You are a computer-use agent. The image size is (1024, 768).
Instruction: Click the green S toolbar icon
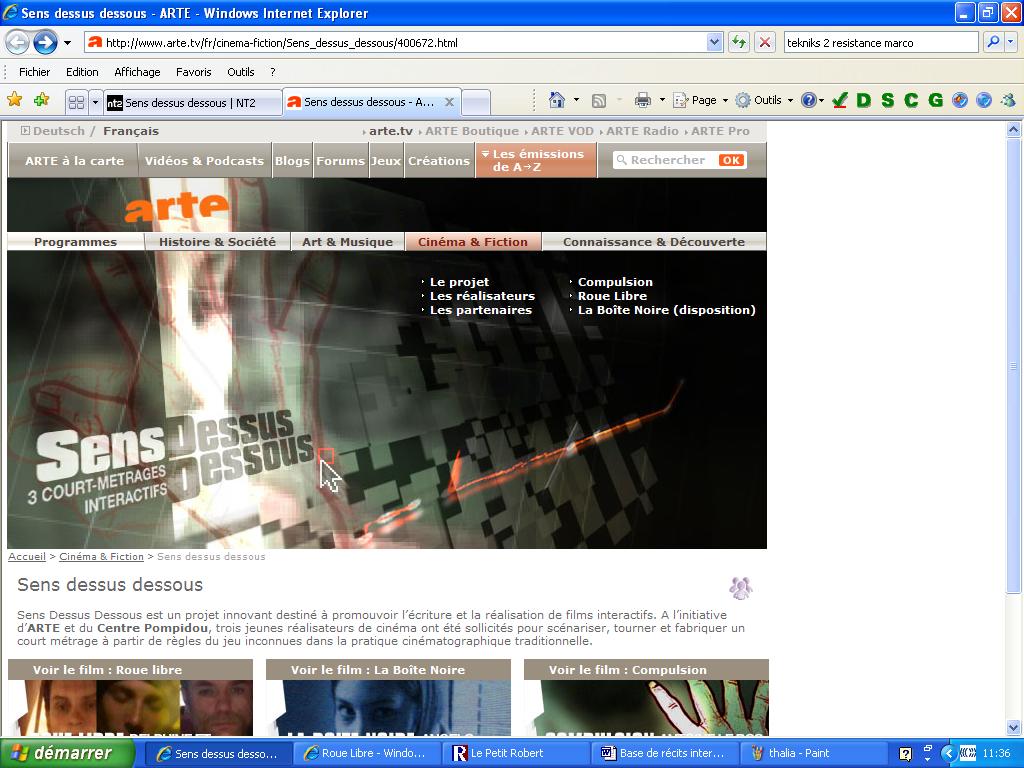[887, 100]
